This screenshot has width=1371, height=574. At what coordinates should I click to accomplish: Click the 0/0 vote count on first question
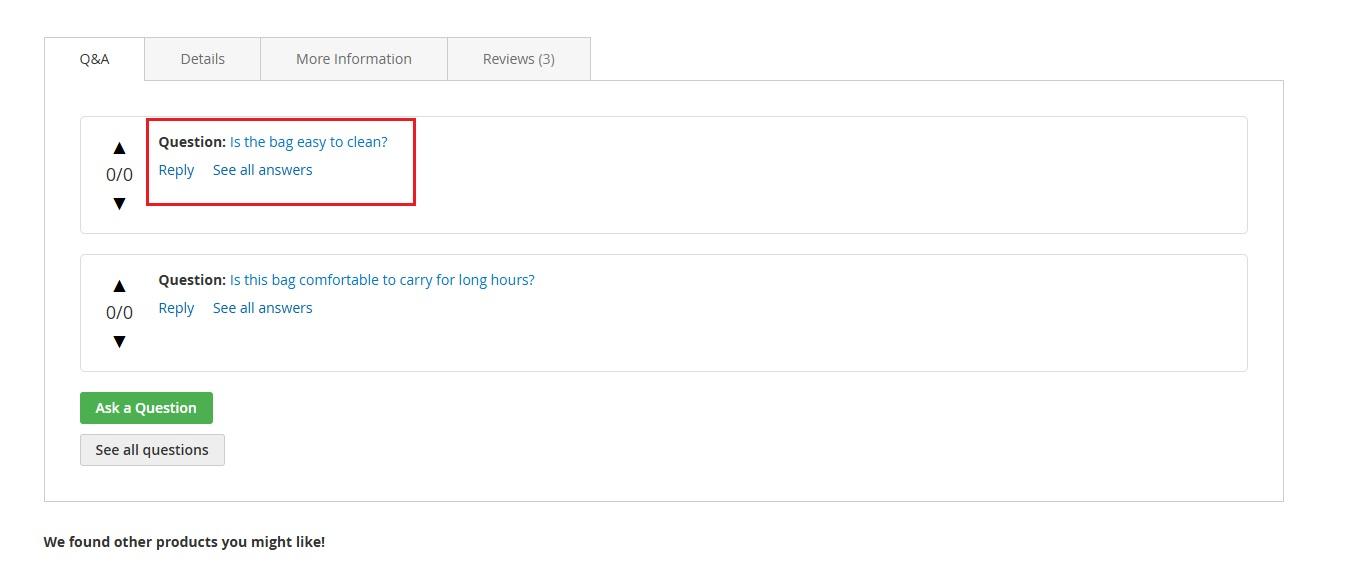[119, 175]
